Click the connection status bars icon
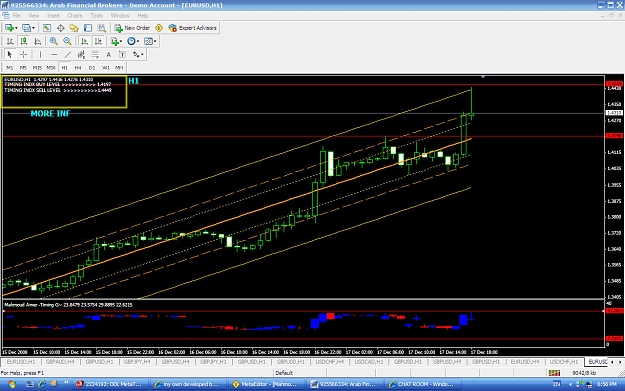Image resolution: width=625 pixels, height=391 pixels. pyautogui.click(x=554, y=373)
